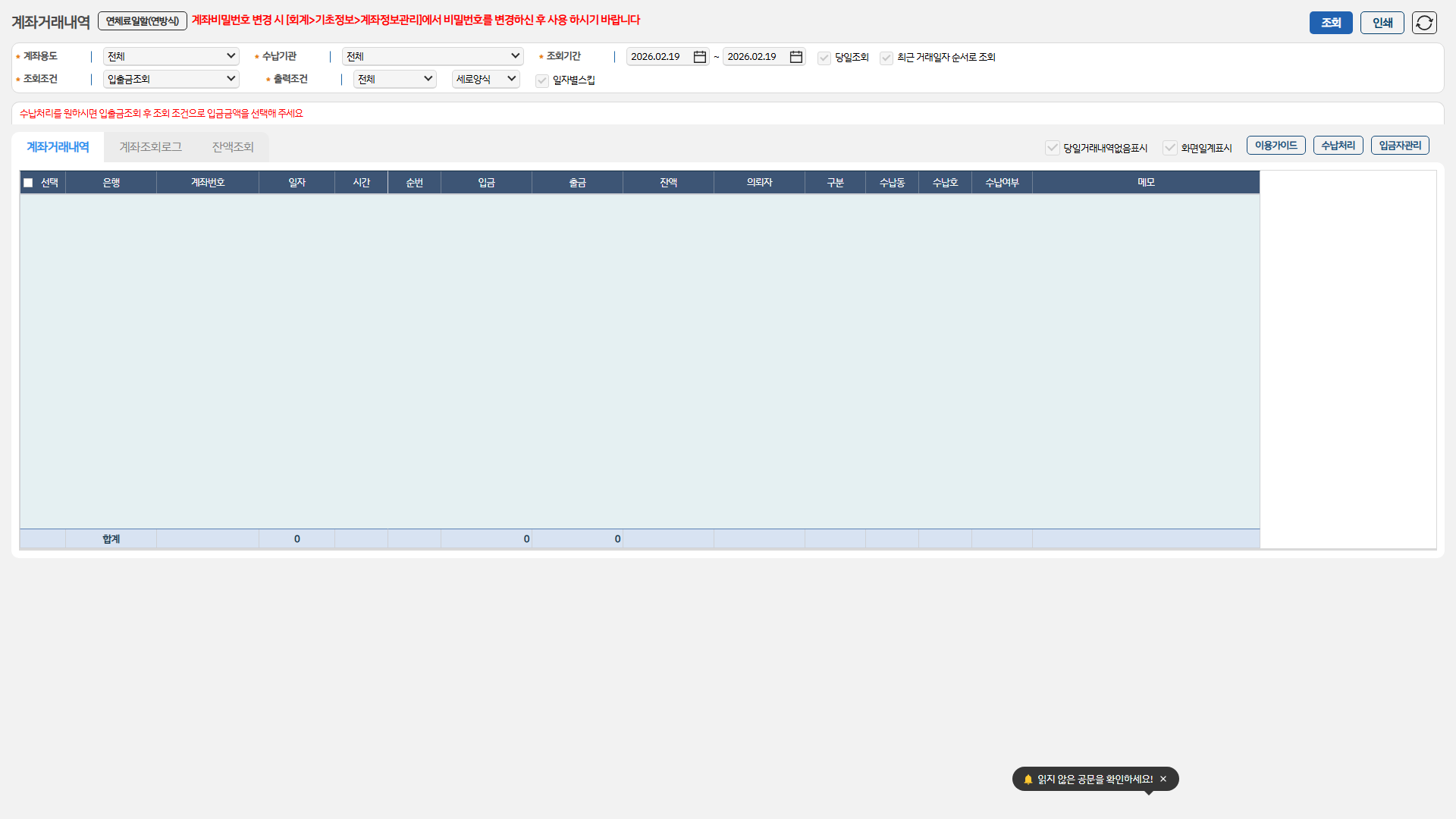Image resolution: width=1456 pixels, height=819 pixels.
Task: Open the start date calendar picker
Action: pyautogui.click(x=700, y=57)
